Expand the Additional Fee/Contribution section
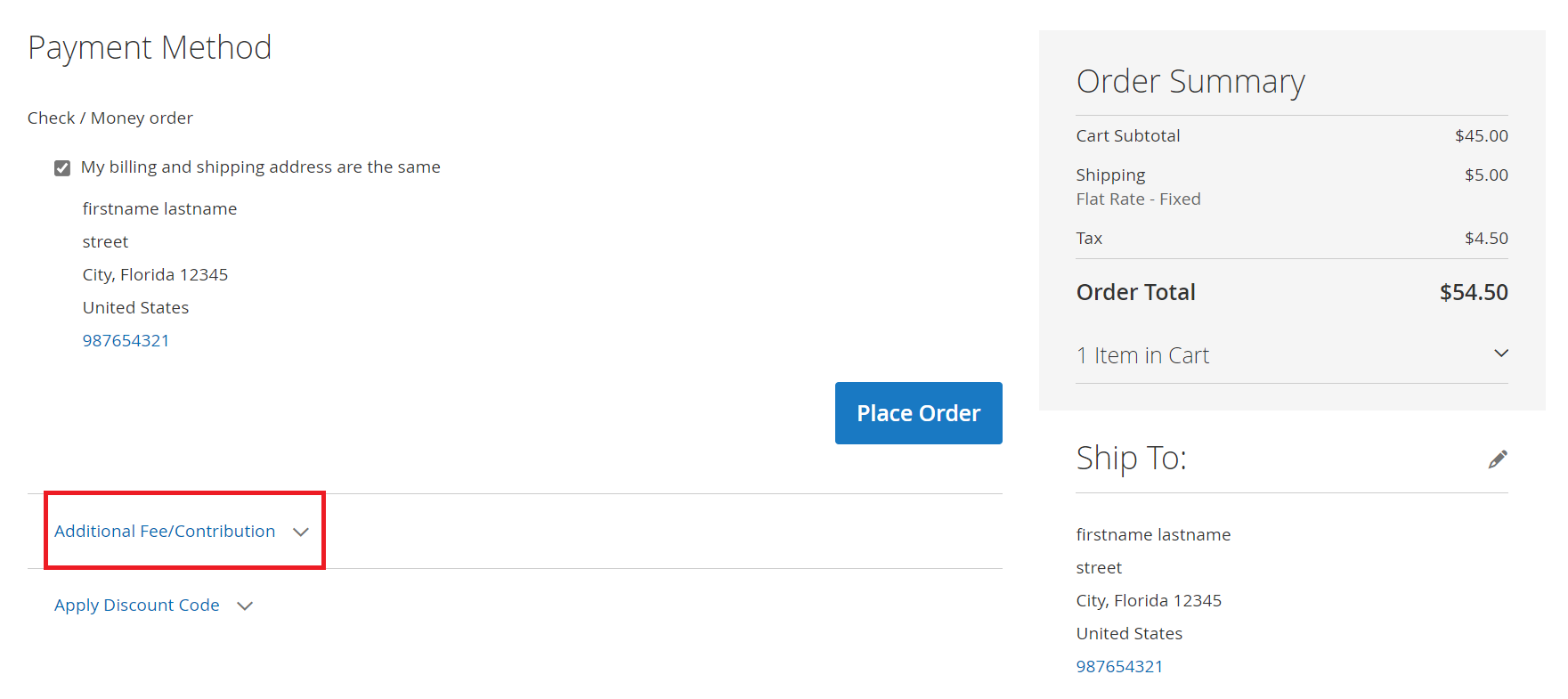The image size is (1568, 699). click(165, 532)
